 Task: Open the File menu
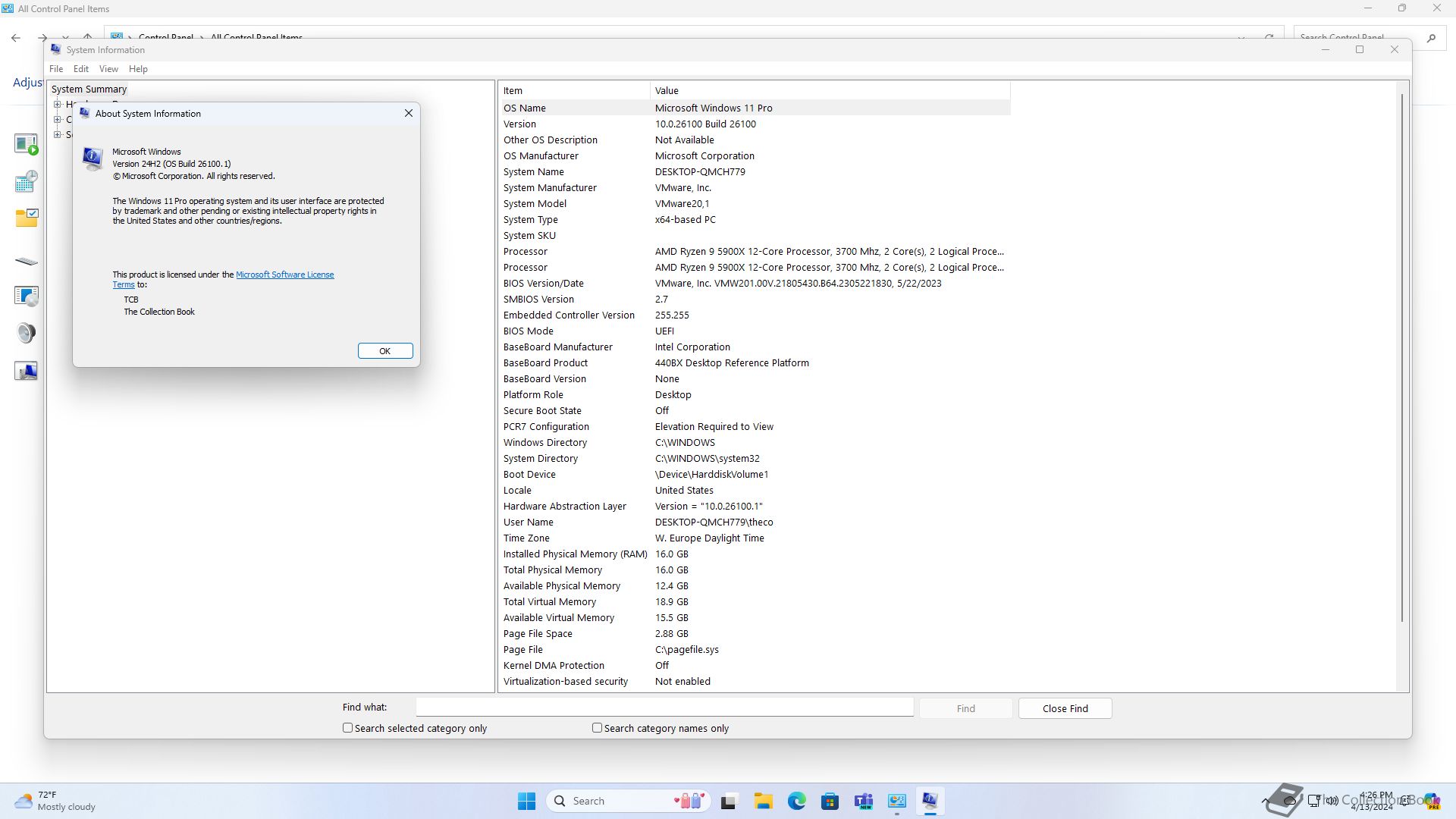pyautogui.click(x=56, y=68)
